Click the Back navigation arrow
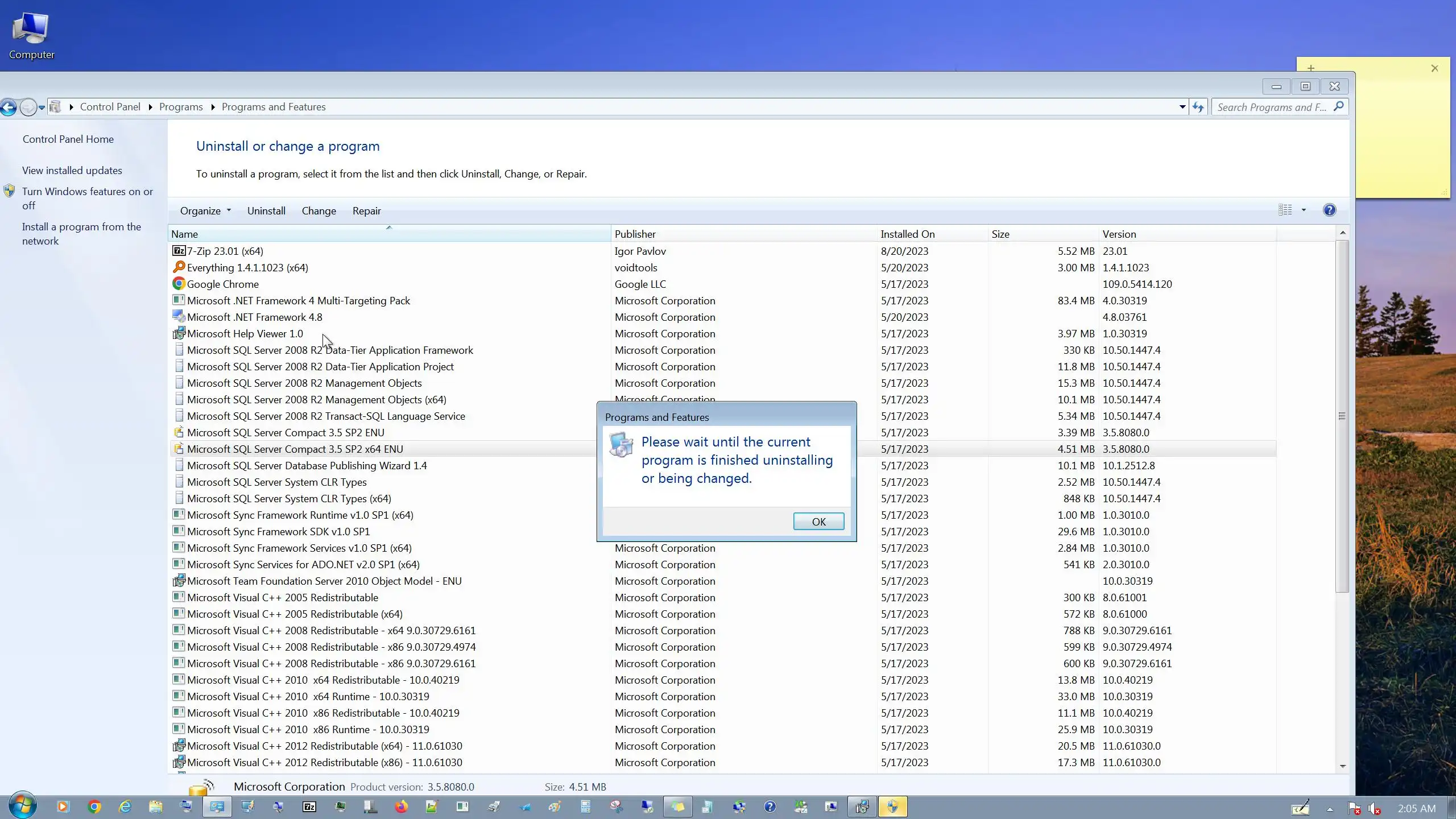The image size is (1456, 819). click(x=9, y=107)
